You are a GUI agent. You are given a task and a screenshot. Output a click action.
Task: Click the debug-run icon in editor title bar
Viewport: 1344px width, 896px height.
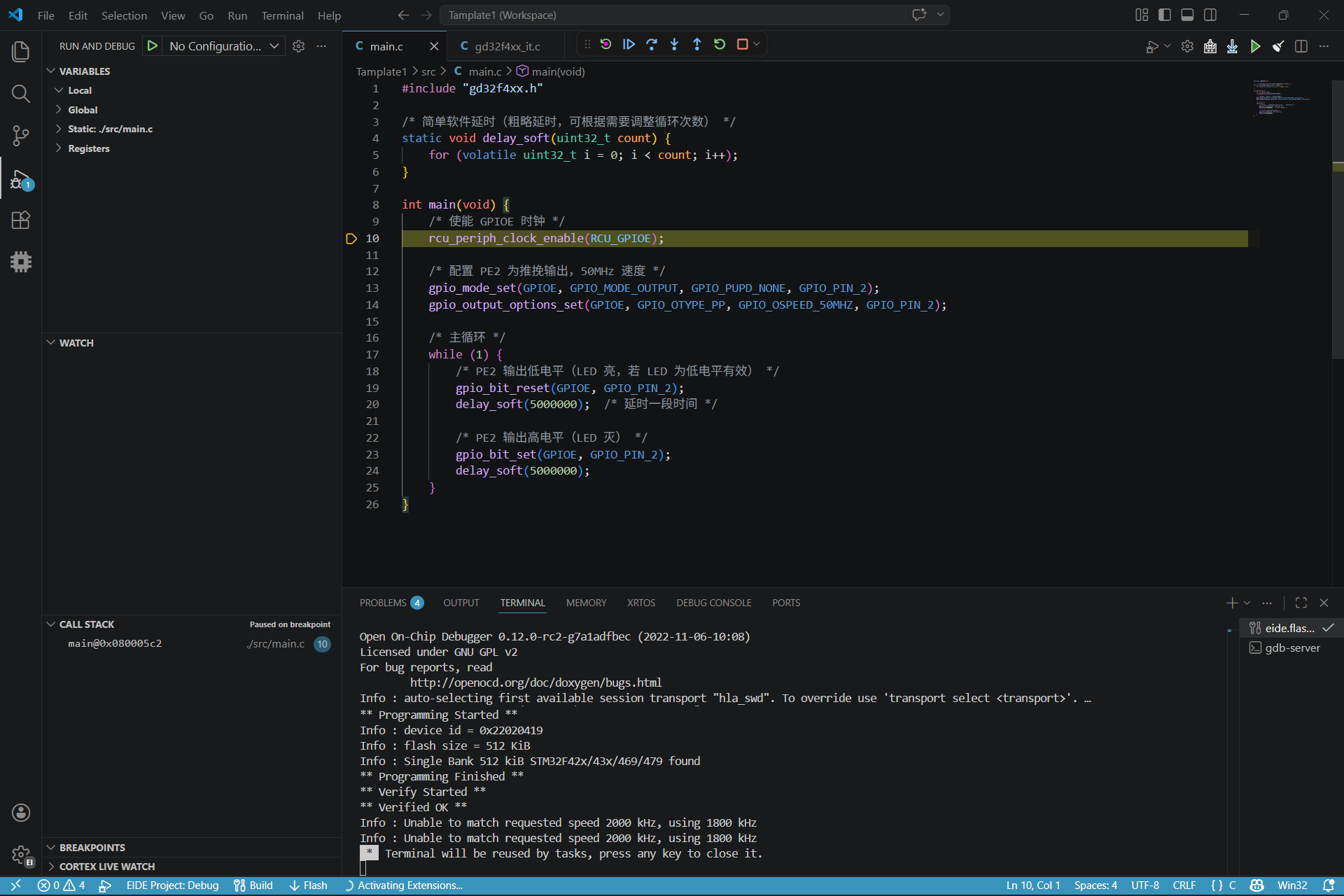tap(1152, 46)
